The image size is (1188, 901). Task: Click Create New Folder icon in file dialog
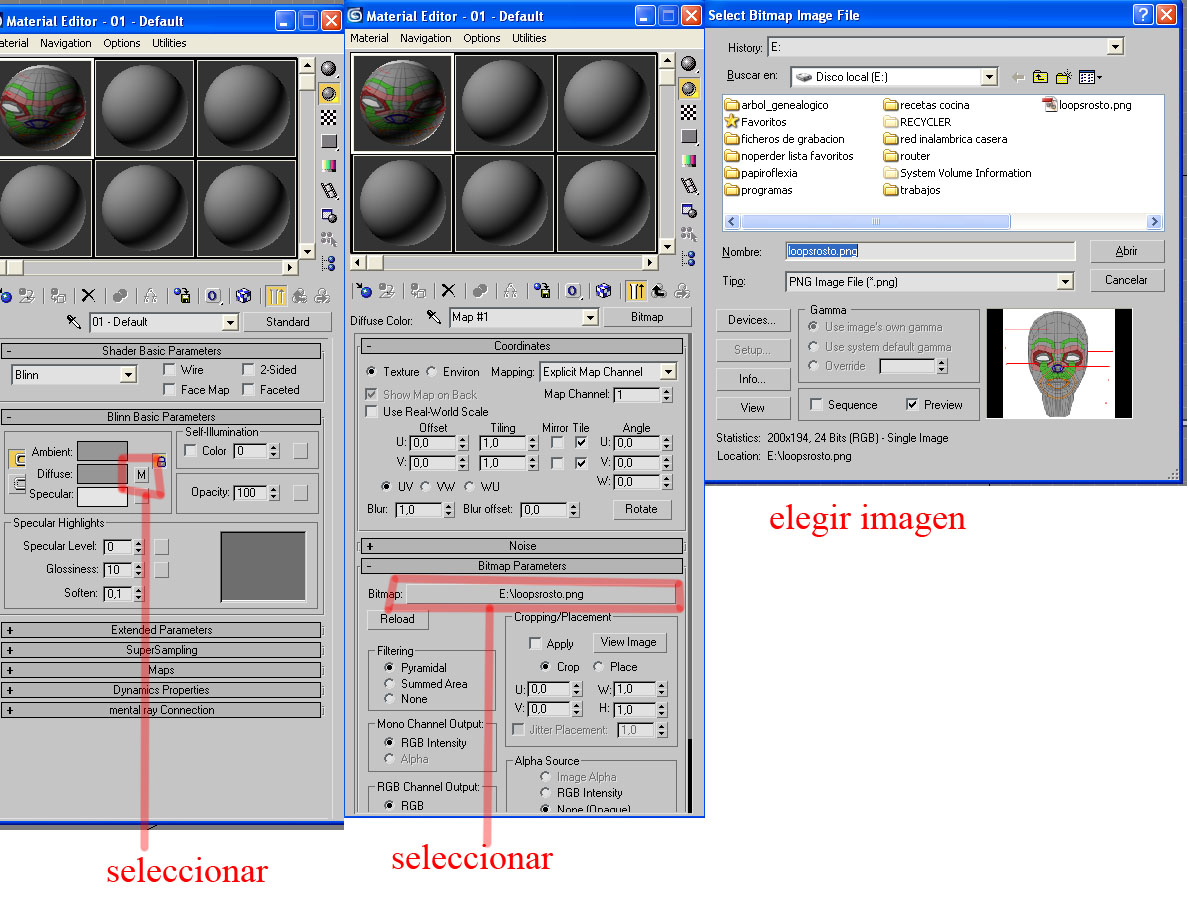click(1064, 77)
